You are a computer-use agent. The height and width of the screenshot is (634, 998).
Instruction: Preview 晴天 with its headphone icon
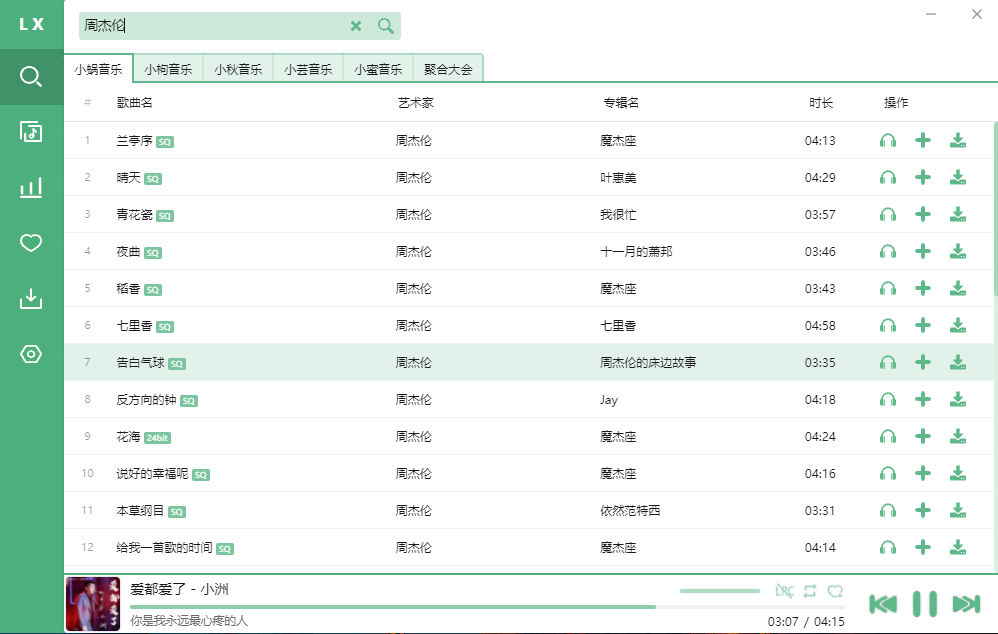887,177
